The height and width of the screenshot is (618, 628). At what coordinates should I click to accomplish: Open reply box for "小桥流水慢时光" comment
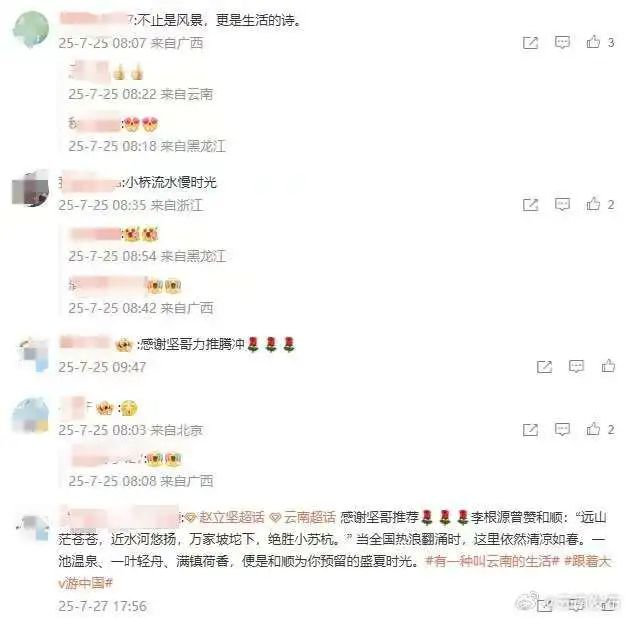[x=562, y=205]
